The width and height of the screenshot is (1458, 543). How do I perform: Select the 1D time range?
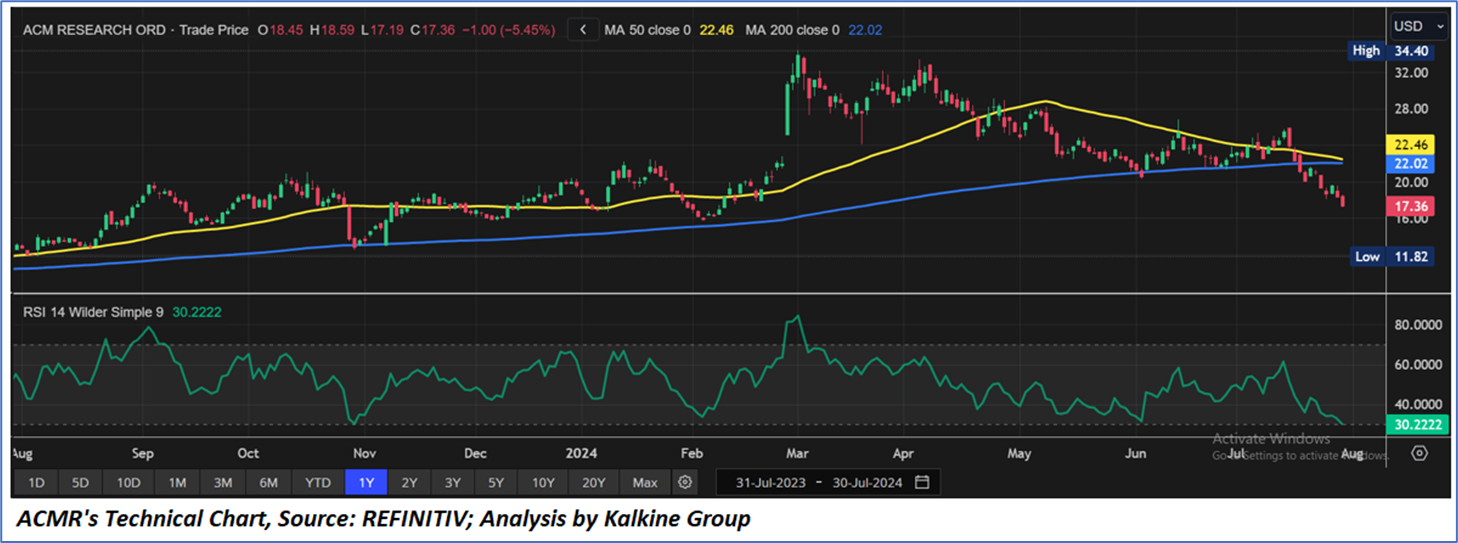pyautogui.click(x=36, y=483)
